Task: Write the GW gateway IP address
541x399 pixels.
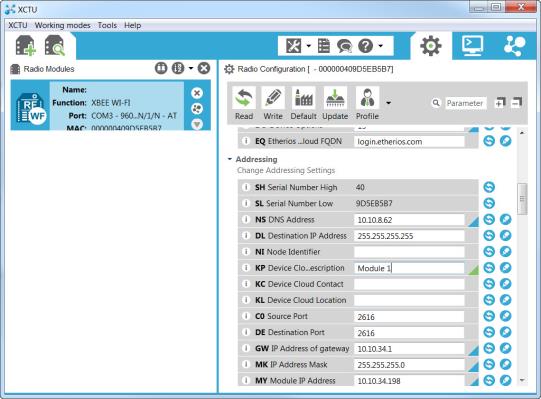Action: coord(505,348)
